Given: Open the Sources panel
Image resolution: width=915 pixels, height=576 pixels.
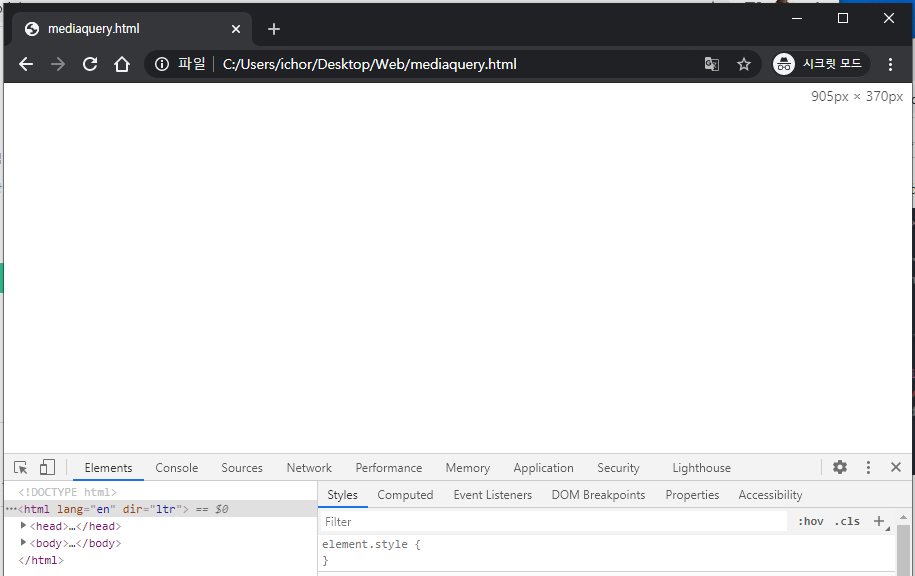Looking at the screenshot, I should (242, 468).
